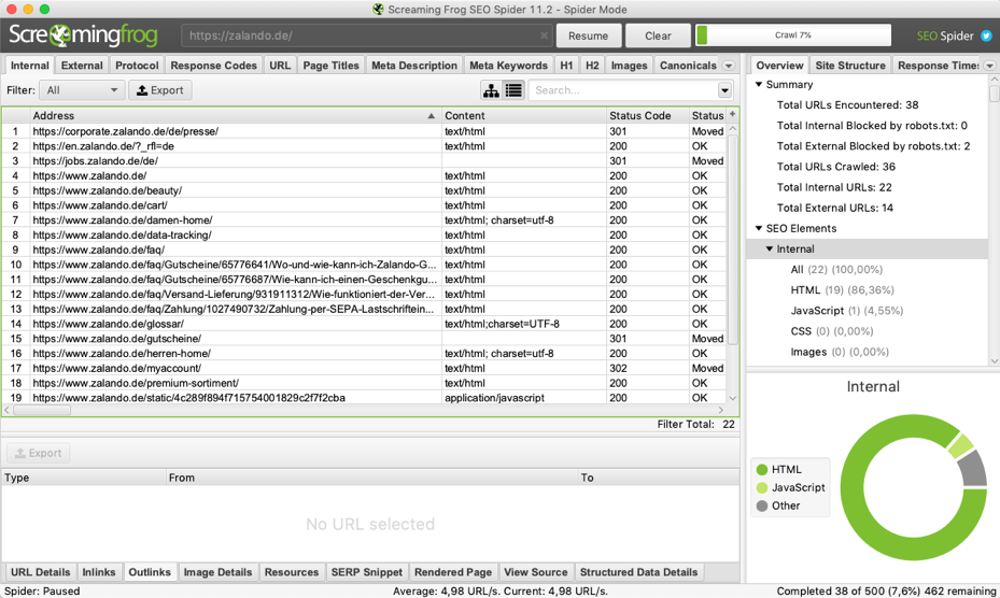Viewport: 1000px width, 598px height.
Task: Click the Resume button
Action: tap(588, 36)
